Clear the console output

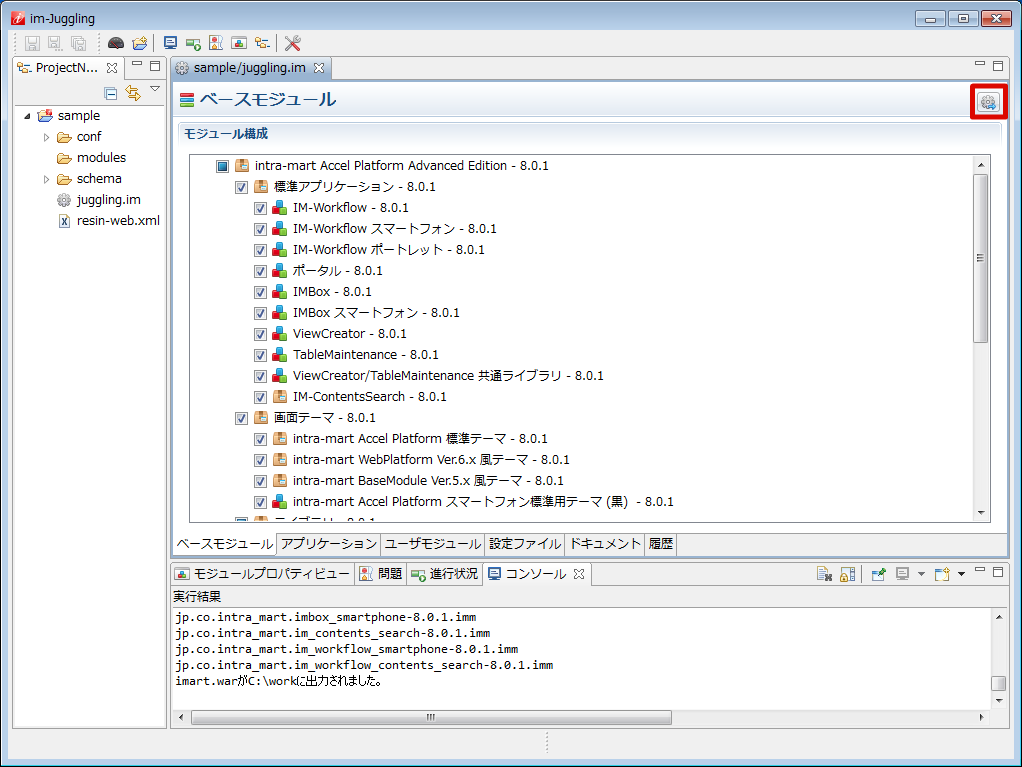[824, 574]
